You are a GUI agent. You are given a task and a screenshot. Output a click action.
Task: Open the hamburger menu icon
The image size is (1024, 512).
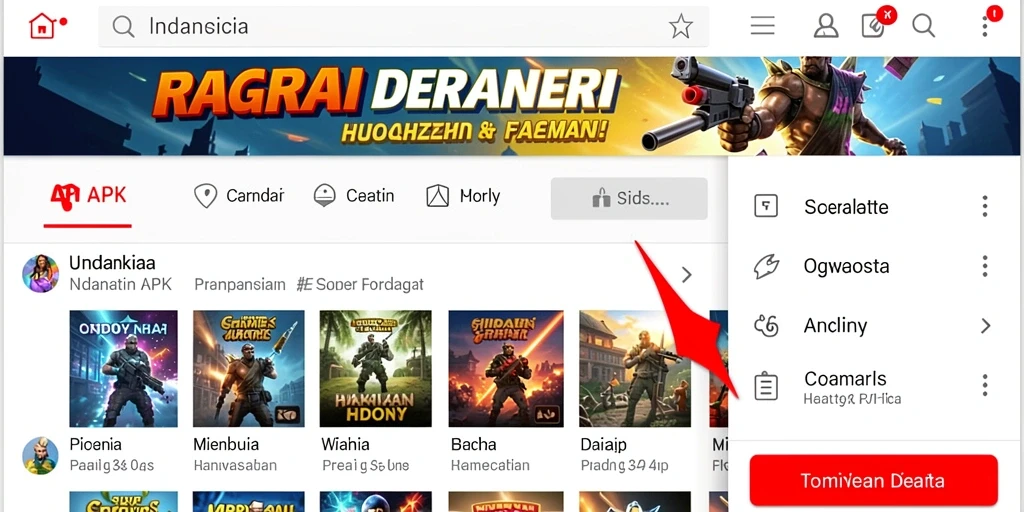click(x=762, y=26)
